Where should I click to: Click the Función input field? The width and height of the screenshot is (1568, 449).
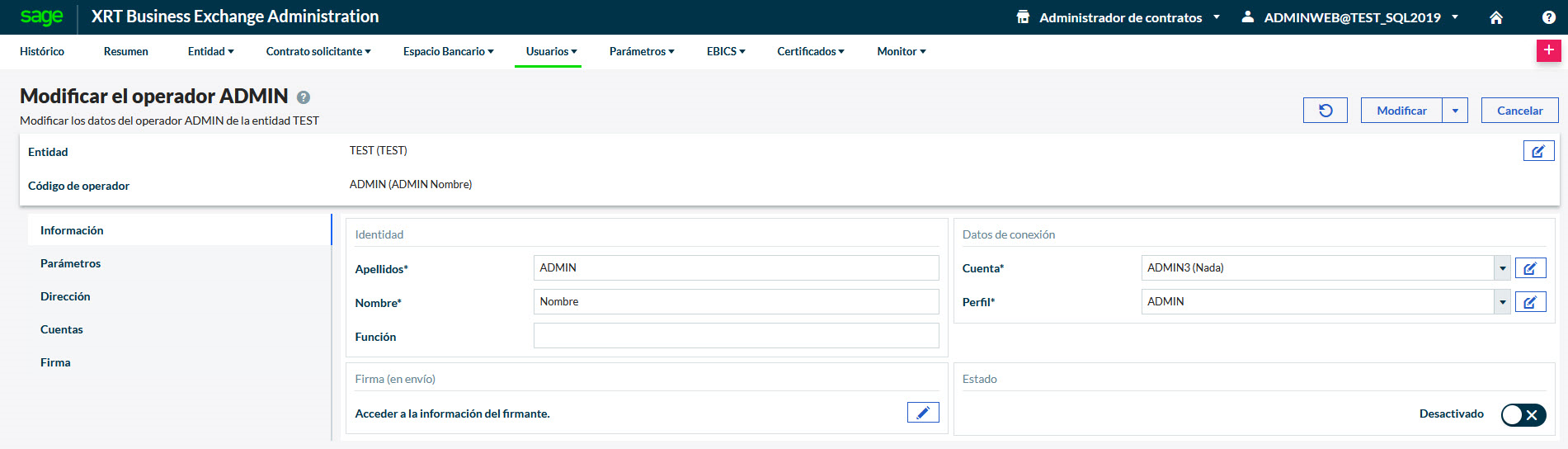(736, 336)
